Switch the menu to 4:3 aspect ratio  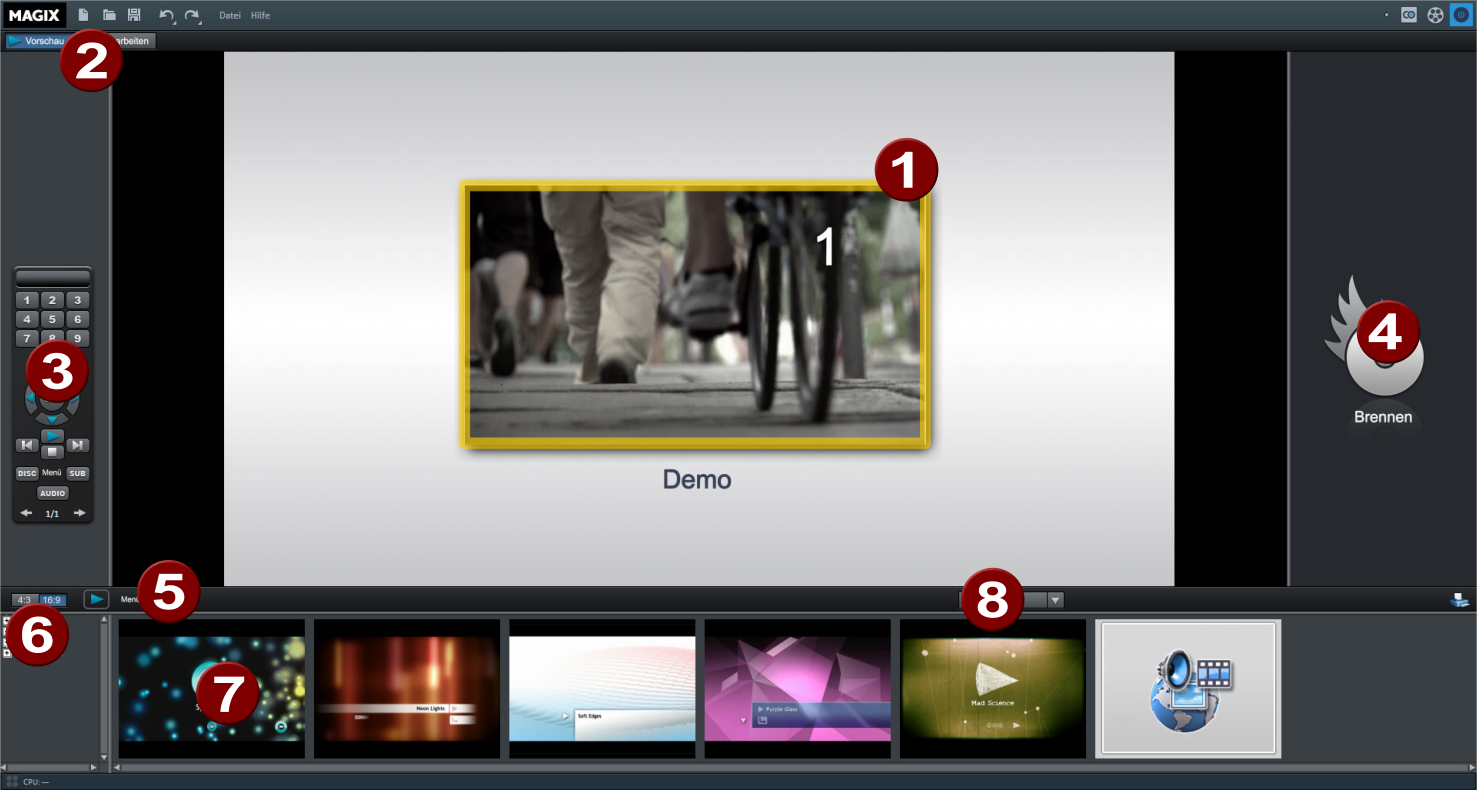point(25,600)
